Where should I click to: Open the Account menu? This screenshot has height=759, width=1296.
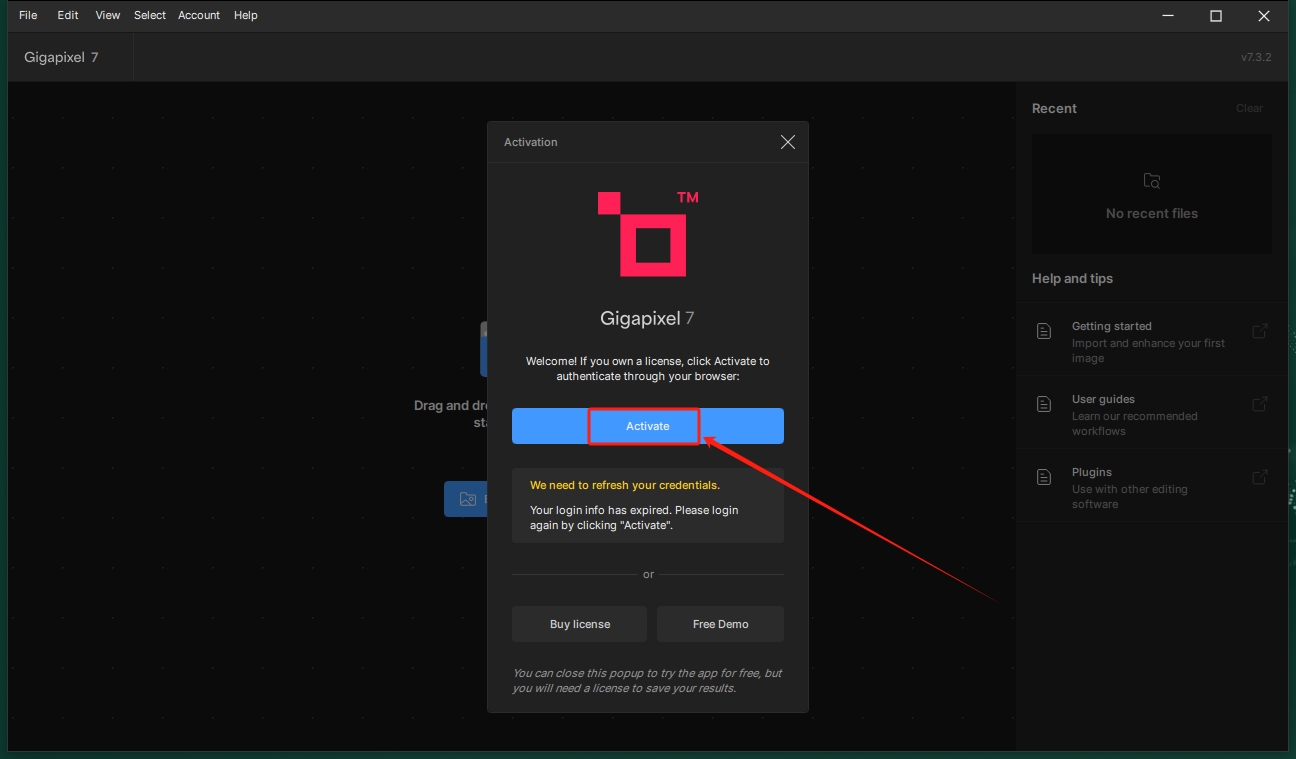[199, 15]
